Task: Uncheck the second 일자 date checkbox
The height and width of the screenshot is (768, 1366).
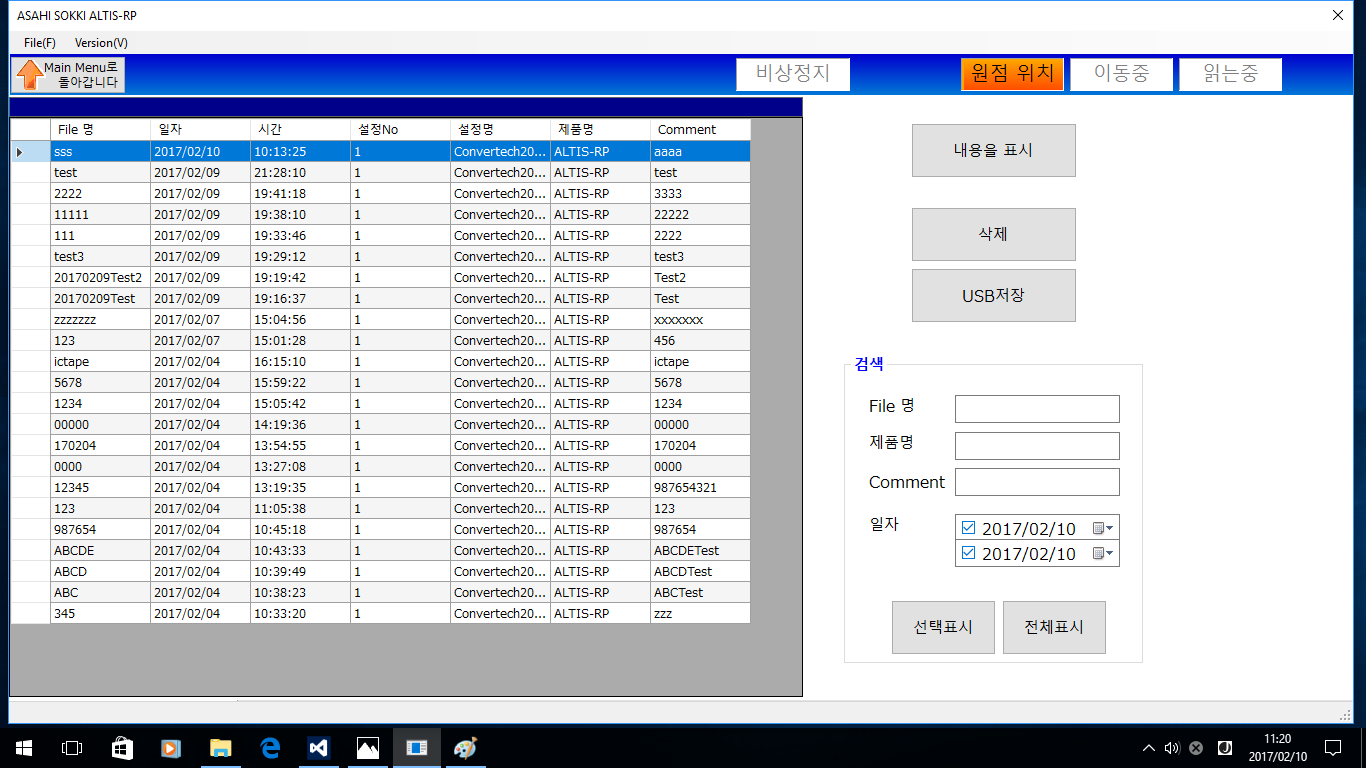Action: coord(968,553)
